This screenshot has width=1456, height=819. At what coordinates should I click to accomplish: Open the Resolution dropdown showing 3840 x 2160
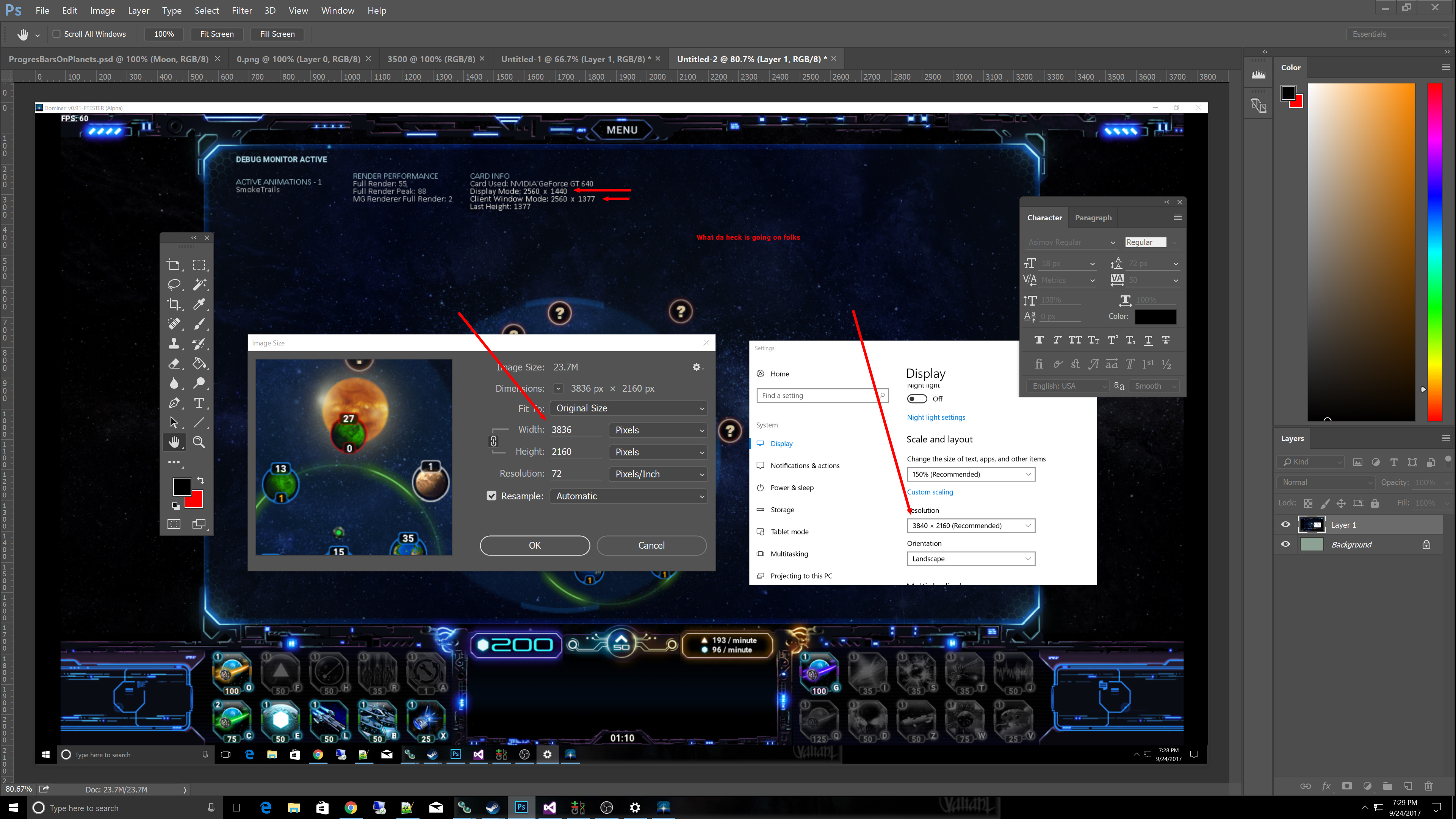[971, 526]
